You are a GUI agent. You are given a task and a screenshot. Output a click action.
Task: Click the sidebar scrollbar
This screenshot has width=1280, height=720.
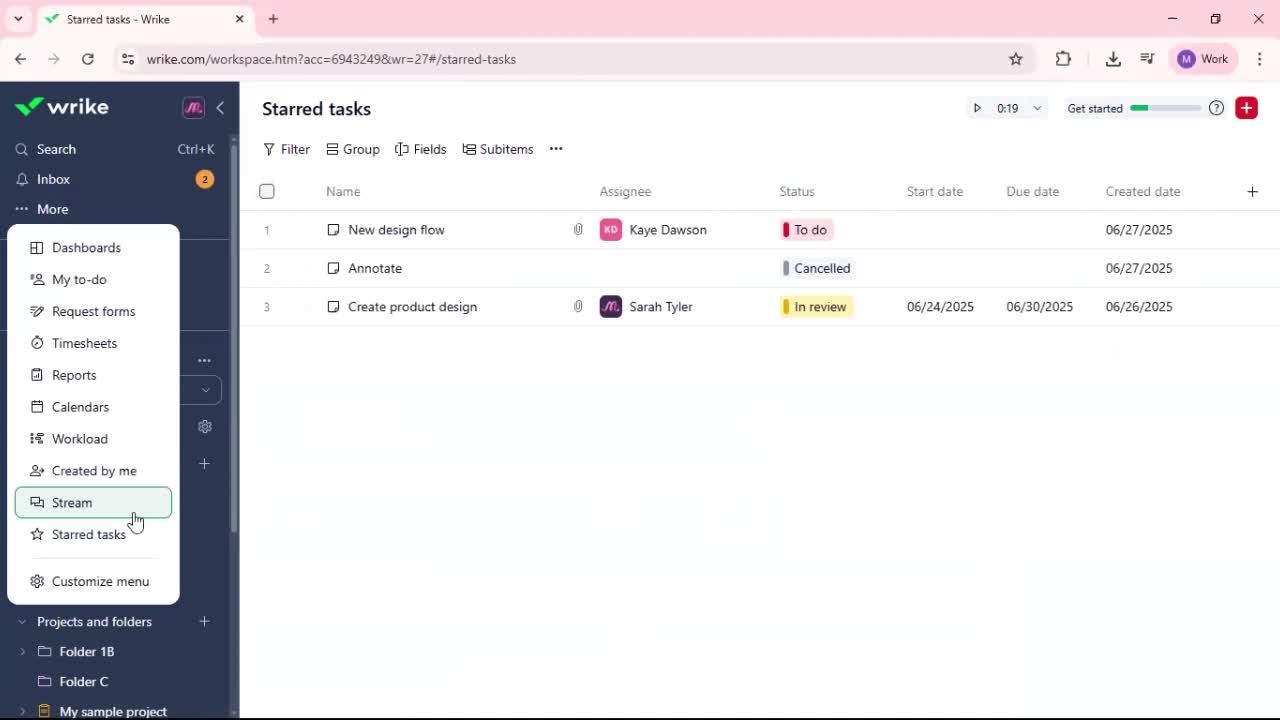234,340
